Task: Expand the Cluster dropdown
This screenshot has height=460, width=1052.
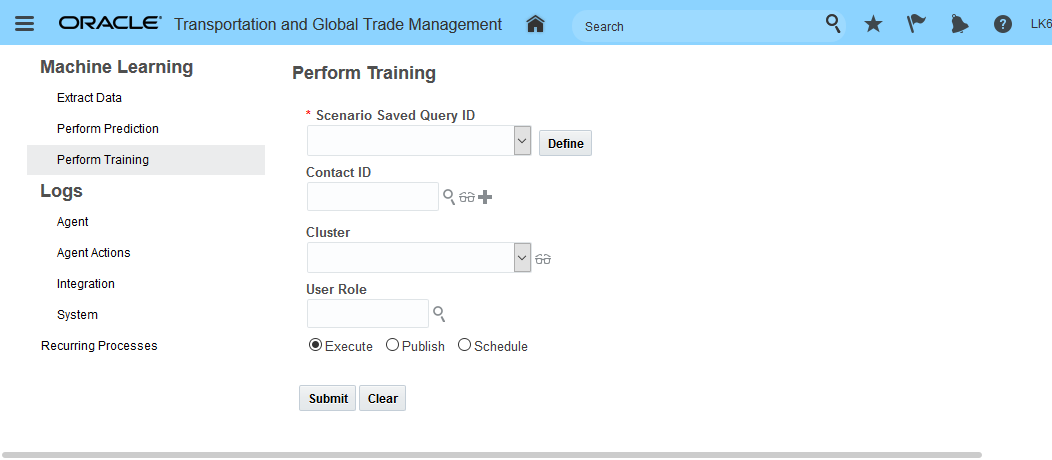Action: (x=522, y=258)
